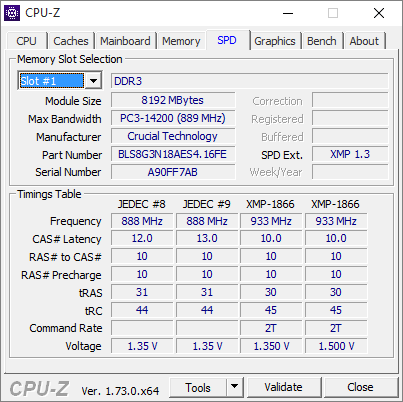Viewport: 403px width, 402px height.
Task: Click the Tools button
Action: pyautogui.click(x=198, y=387)
